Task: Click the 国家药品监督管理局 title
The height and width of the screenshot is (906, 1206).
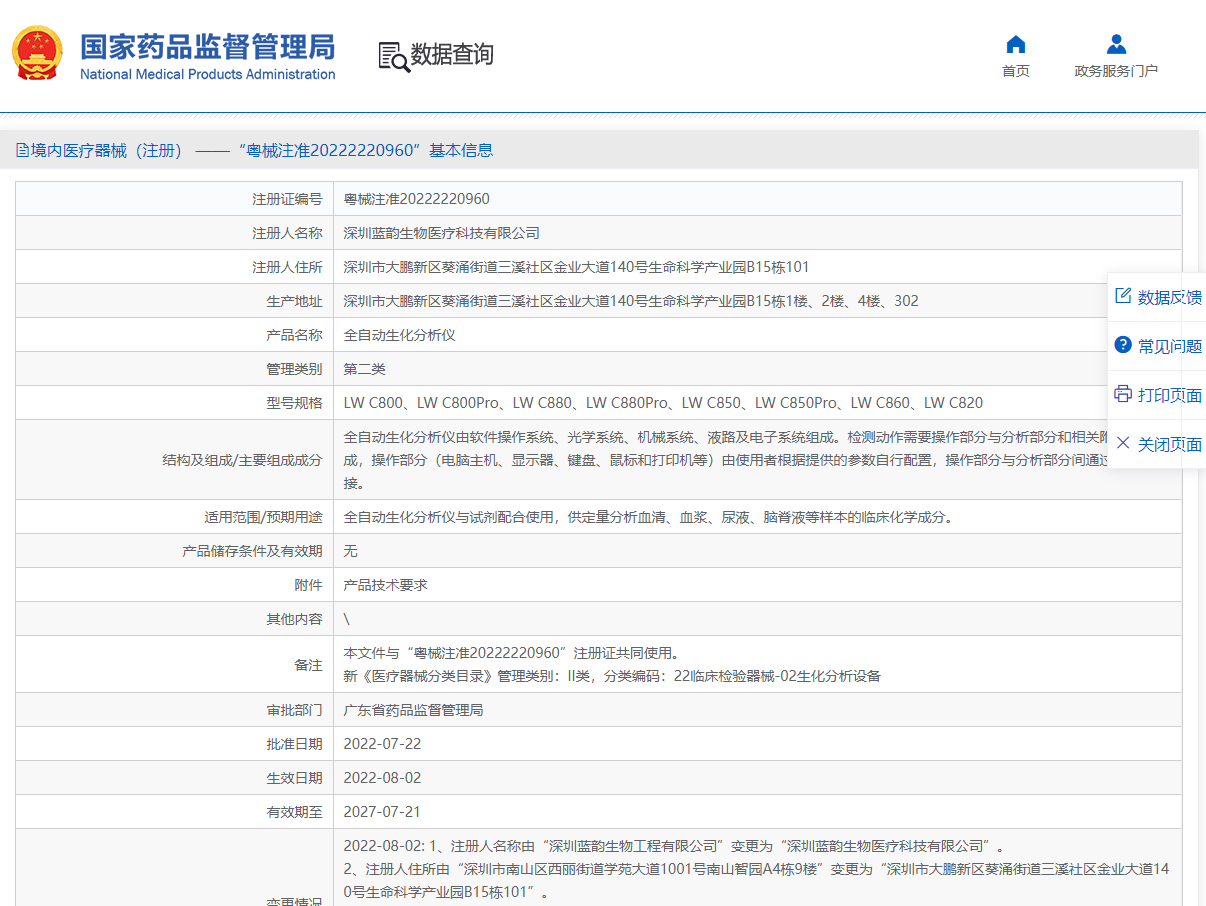Action: [208, 47]
